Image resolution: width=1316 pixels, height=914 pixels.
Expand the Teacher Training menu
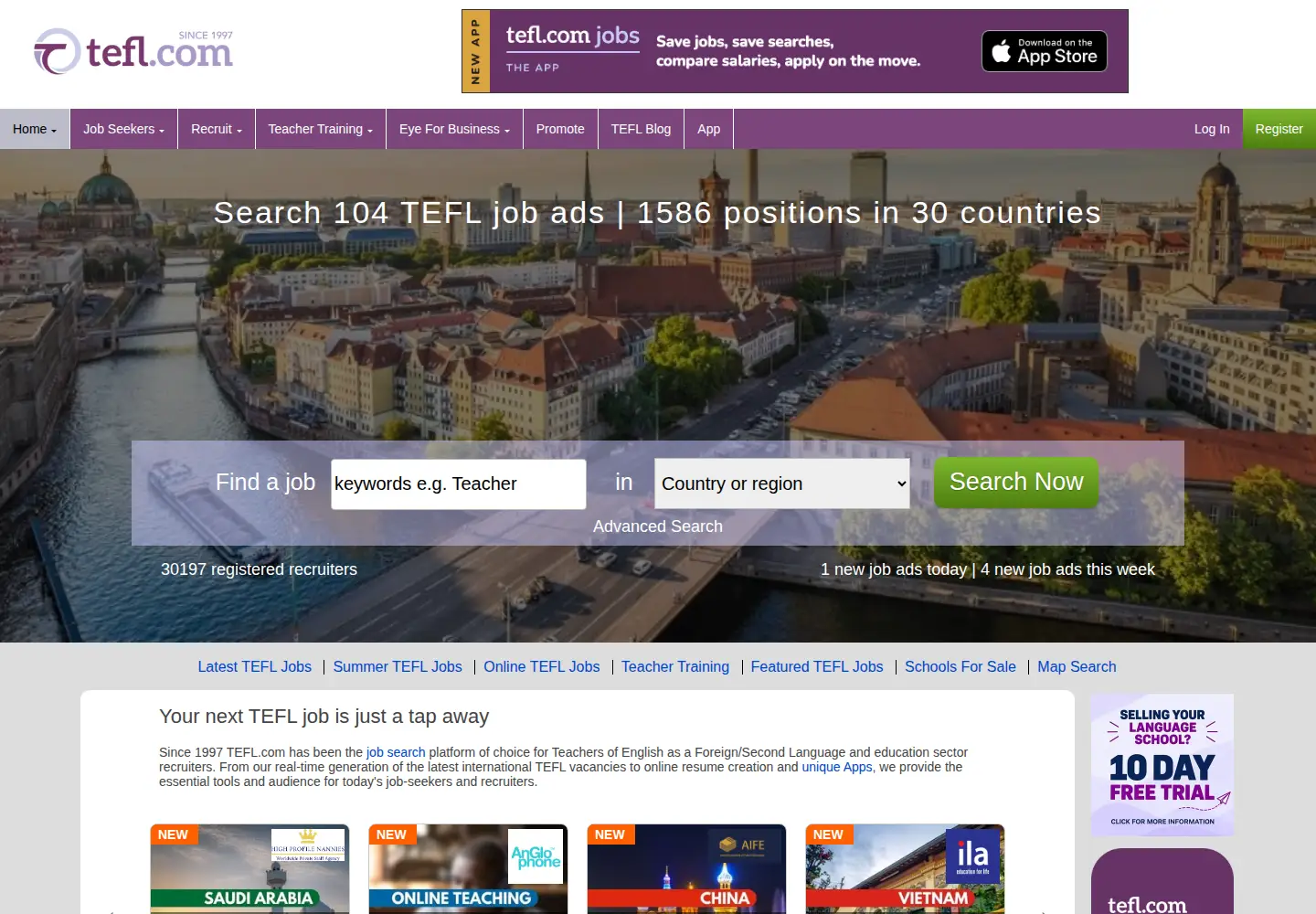click(321, 129)
